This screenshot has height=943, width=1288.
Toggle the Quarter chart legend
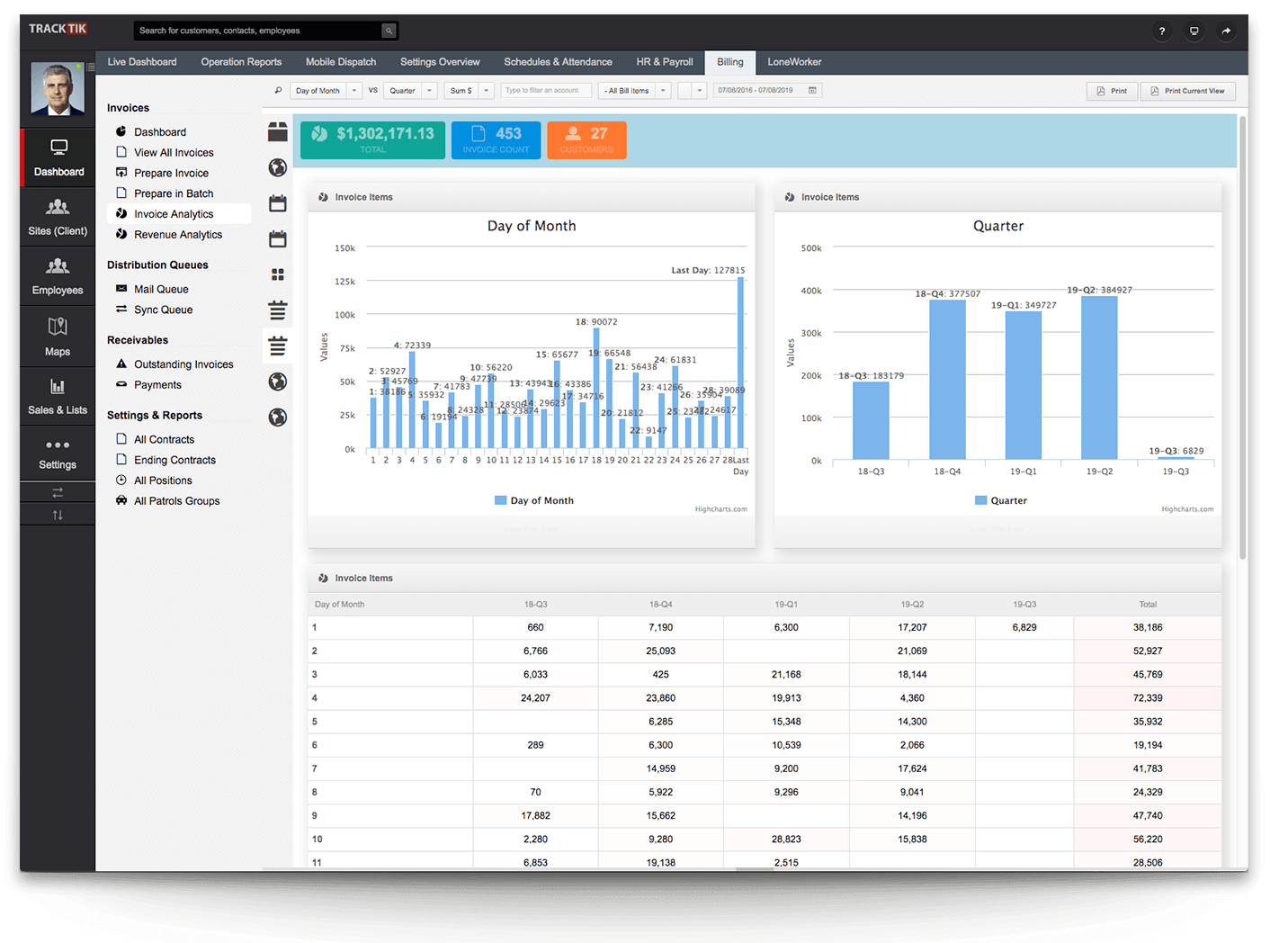click(1000, 499)
